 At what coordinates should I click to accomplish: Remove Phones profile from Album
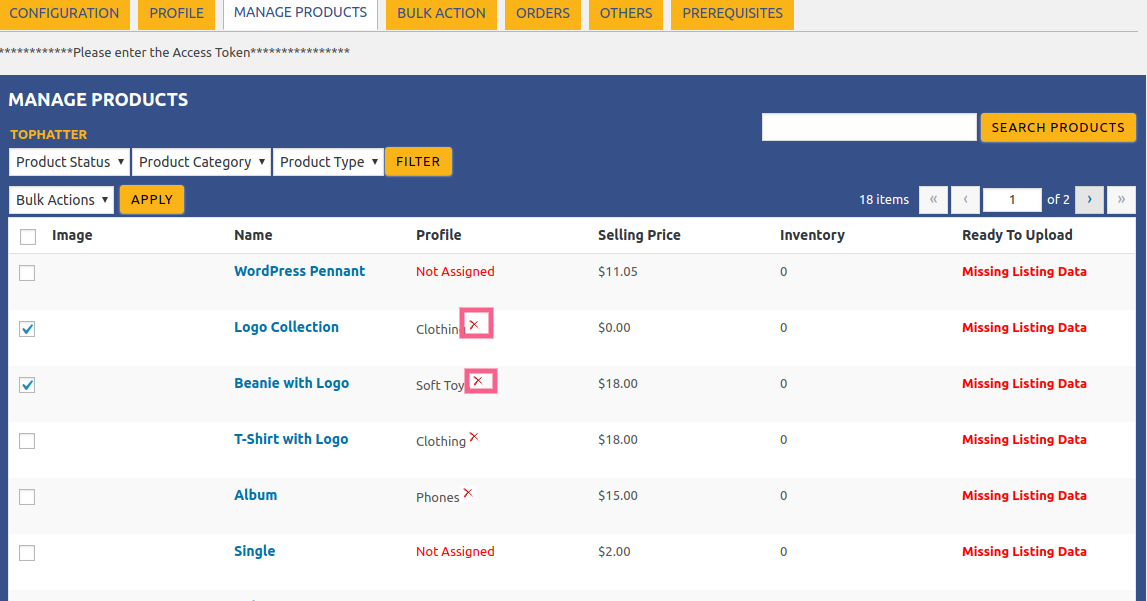(x=468, y=493)
